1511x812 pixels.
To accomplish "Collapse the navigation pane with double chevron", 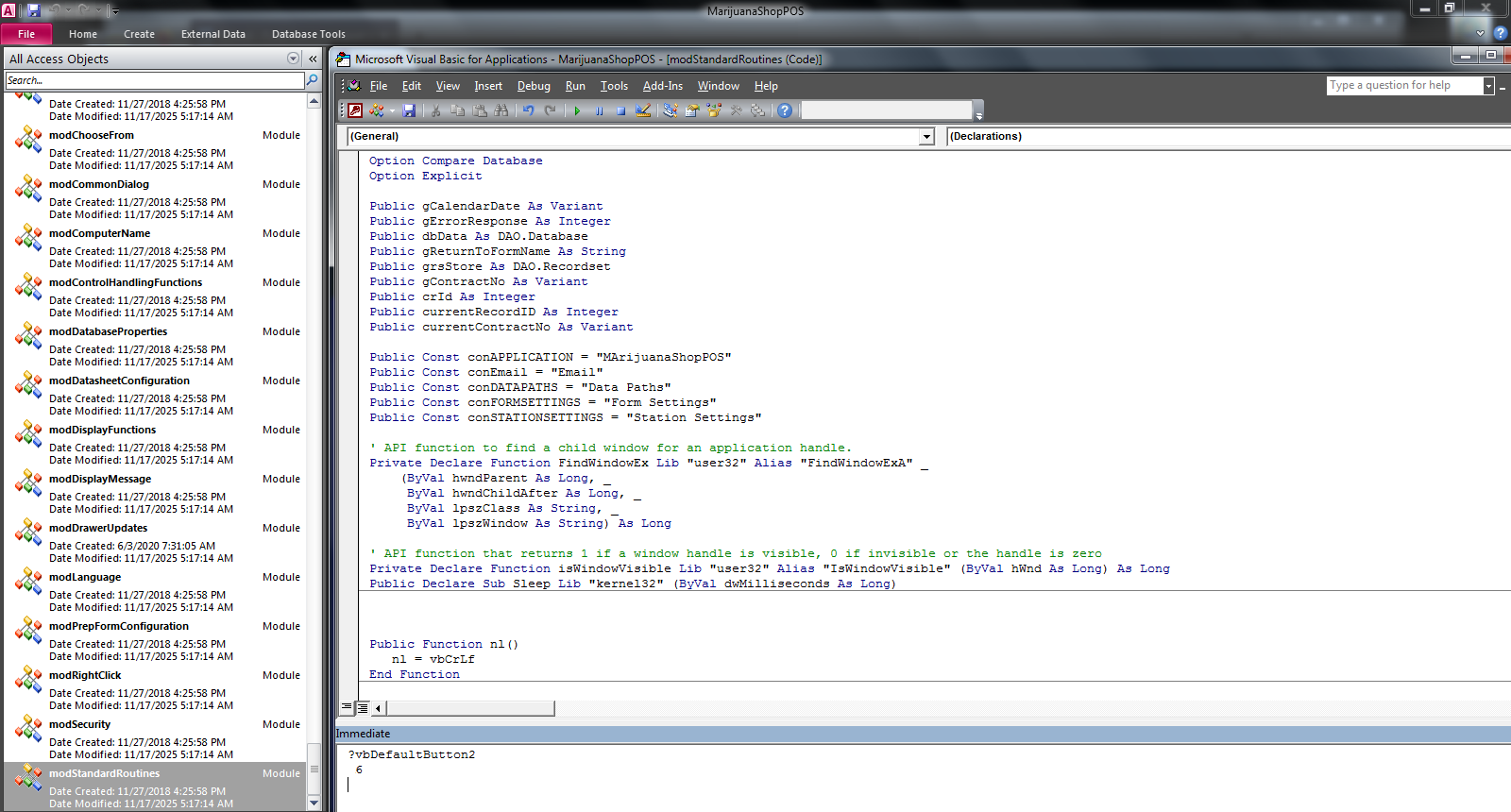I will [x=313, y=59].
